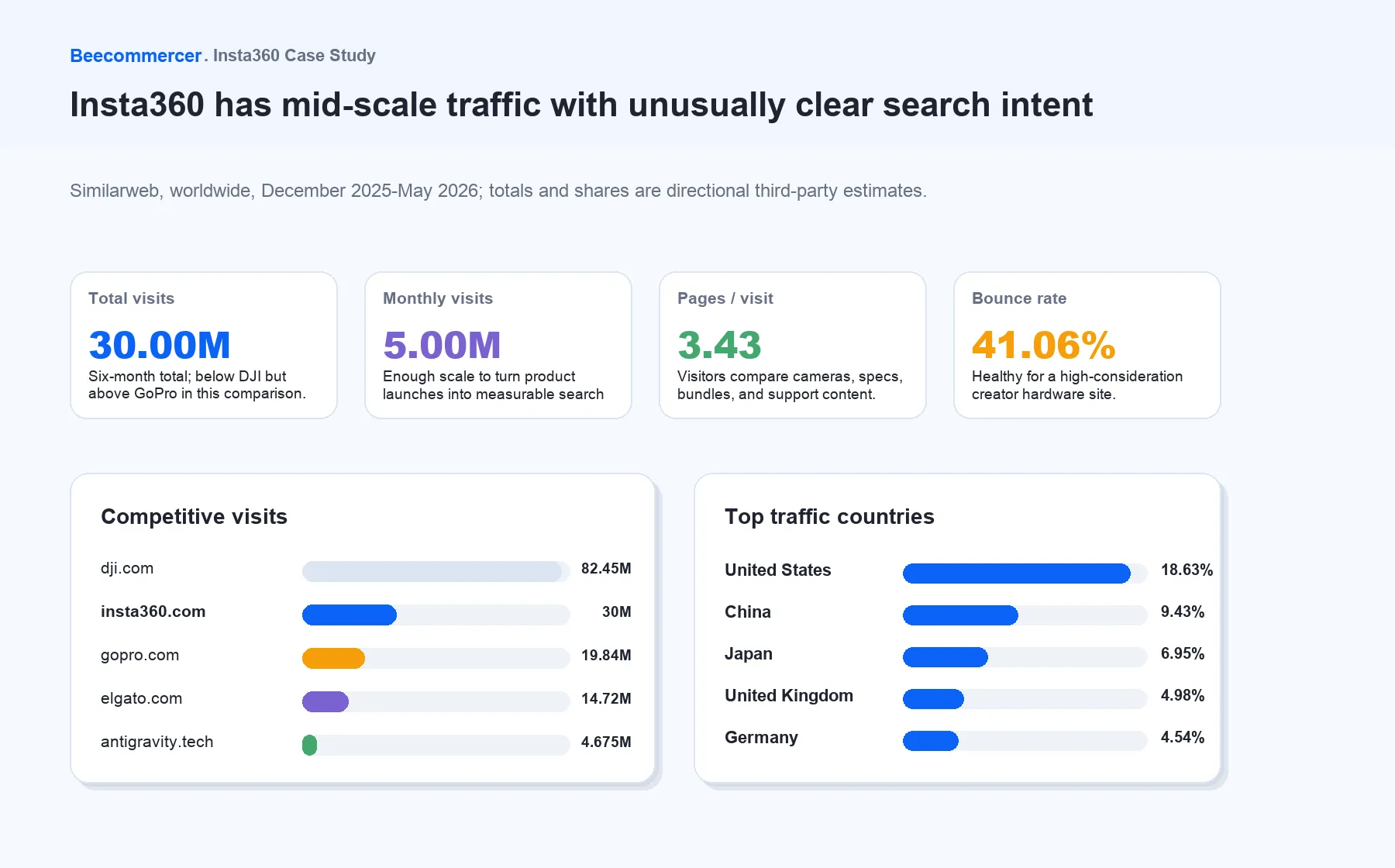Select the United Kingdom traffic bar
This screenshot has width=1395, height=868.
933,698
